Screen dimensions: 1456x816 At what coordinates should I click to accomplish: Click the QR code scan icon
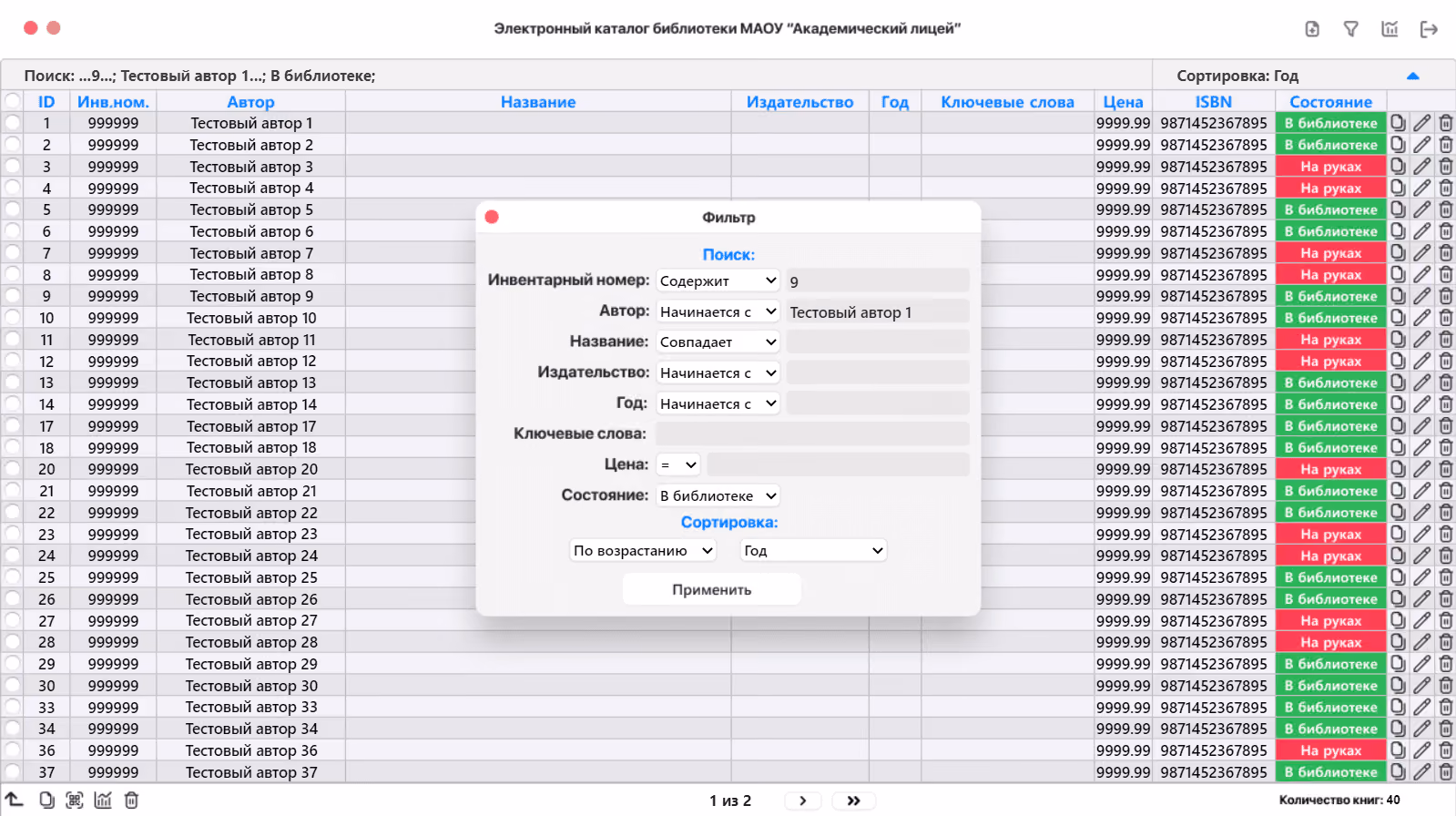(75, 800)
